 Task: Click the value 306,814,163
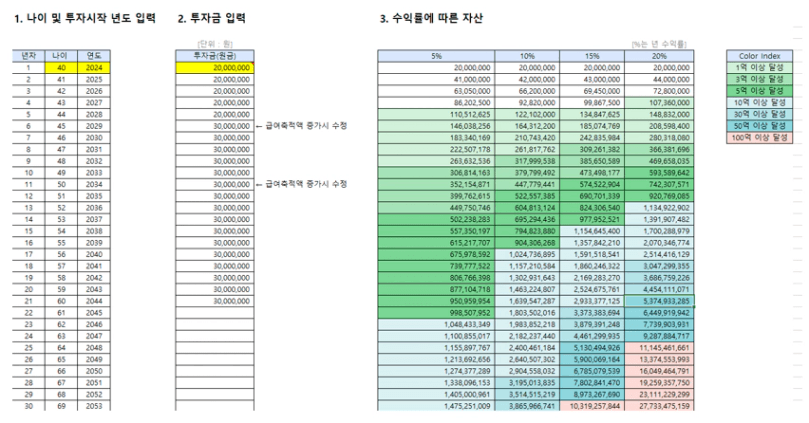(436, 173)
